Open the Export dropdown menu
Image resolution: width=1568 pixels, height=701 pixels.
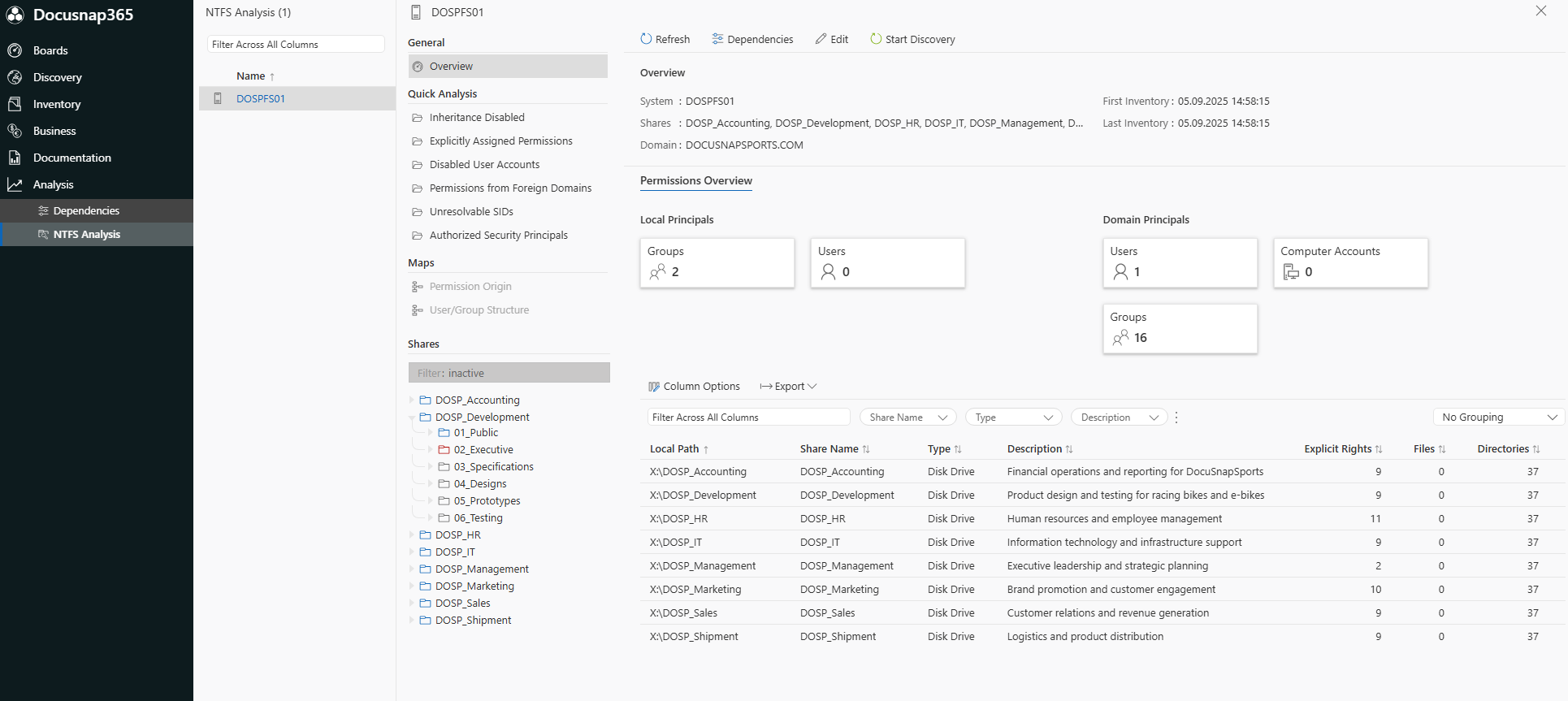tap(788, 387)
